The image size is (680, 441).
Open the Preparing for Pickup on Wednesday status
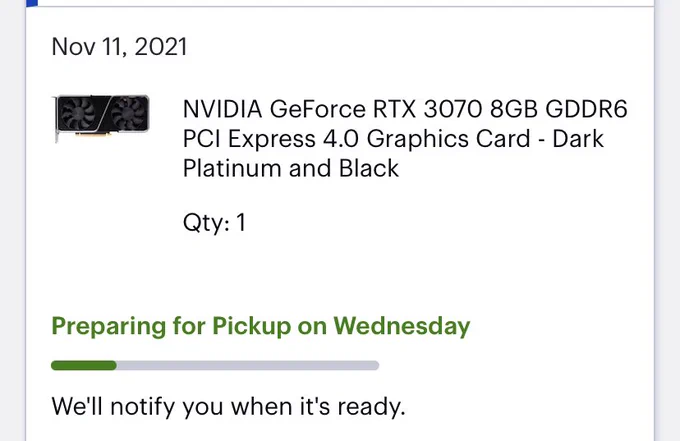(x=261, y=326)
